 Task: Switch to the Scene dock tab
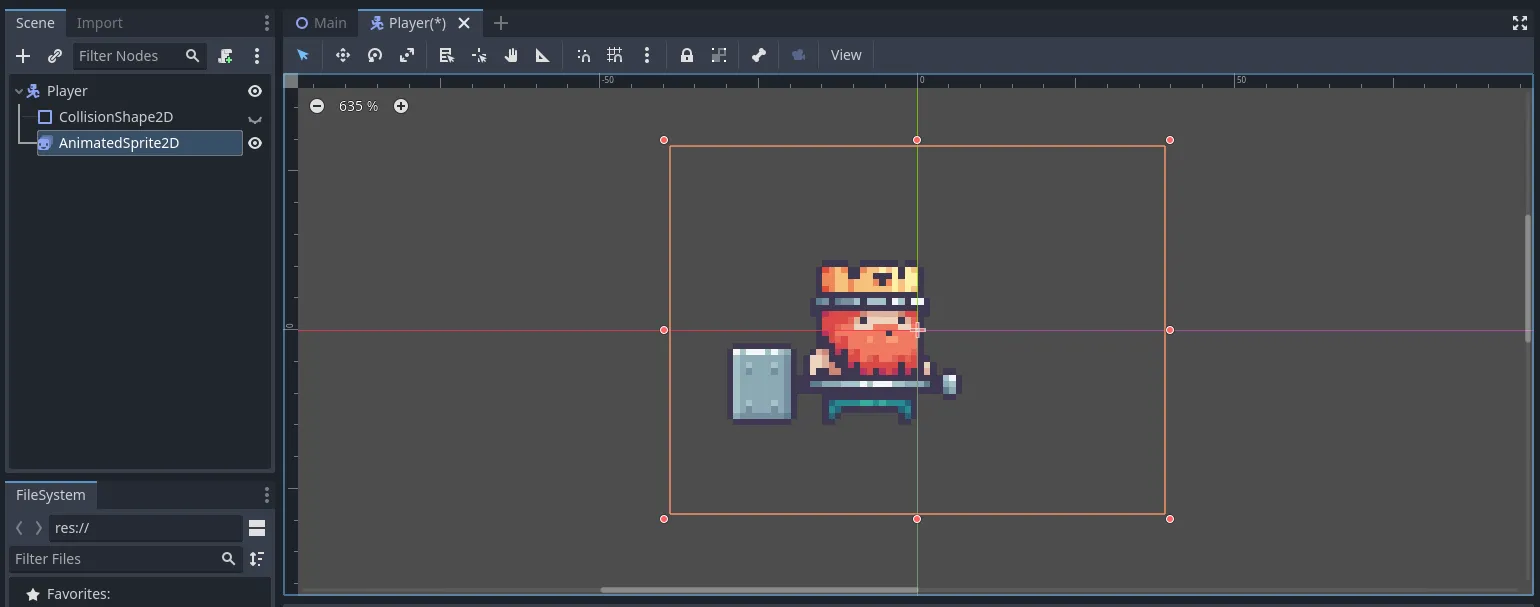35,23
